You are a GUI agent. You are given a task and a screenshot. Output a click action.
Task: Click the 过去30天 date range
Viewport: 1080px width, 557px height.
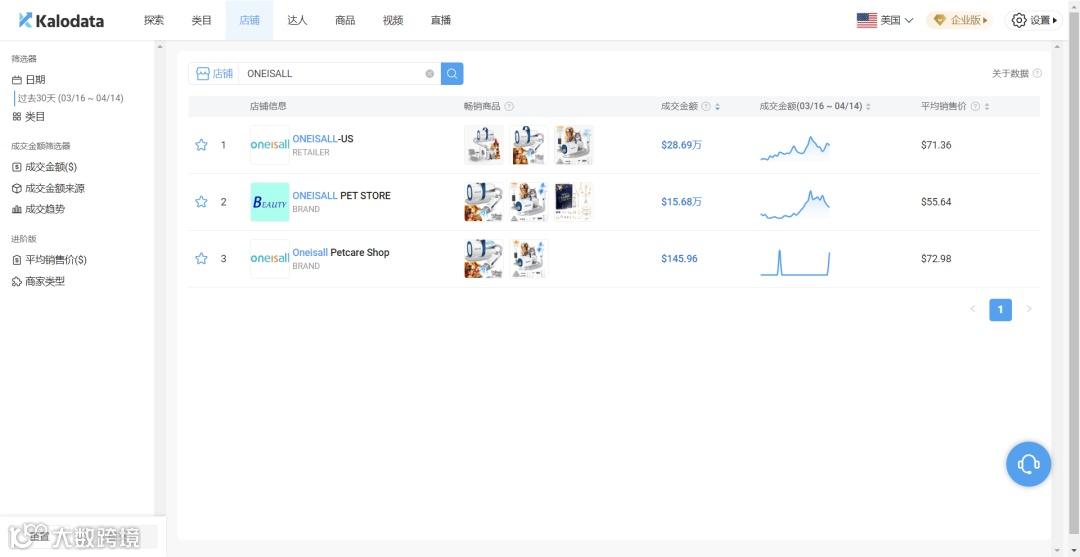70,98
